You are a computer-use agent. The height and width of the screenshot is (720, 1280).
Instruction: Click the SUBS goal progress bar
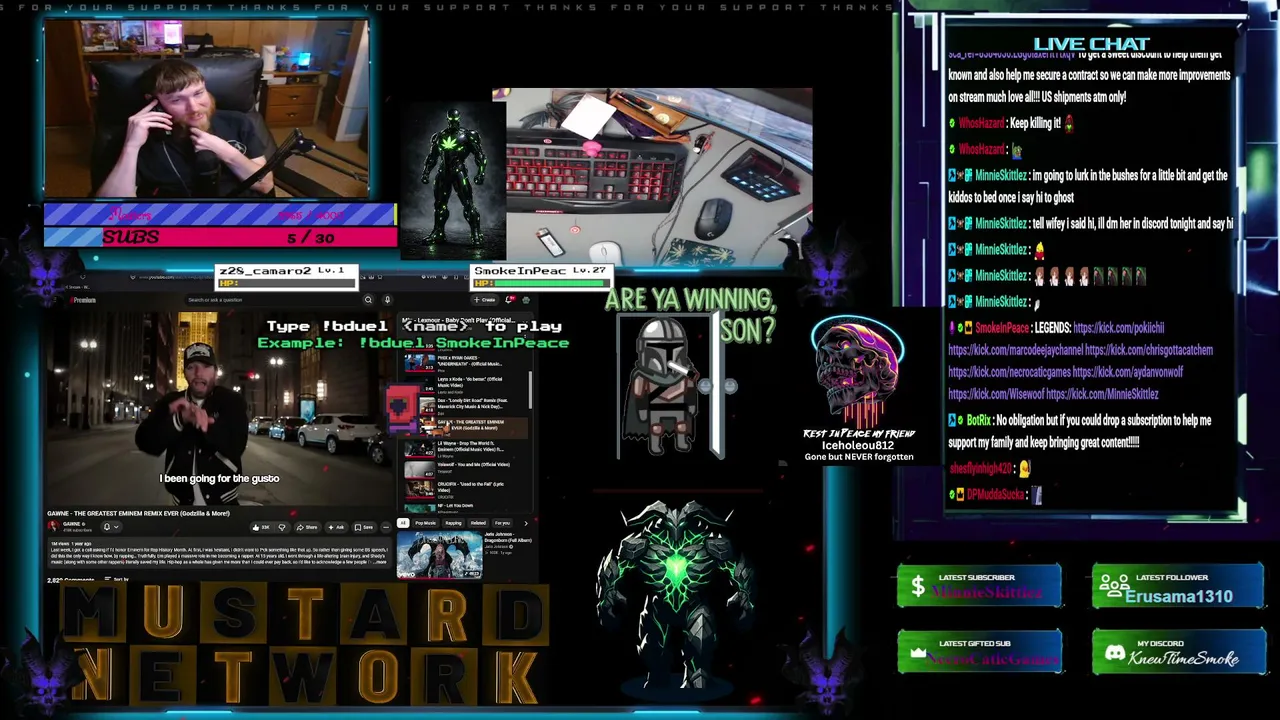(x=220, y=237)
